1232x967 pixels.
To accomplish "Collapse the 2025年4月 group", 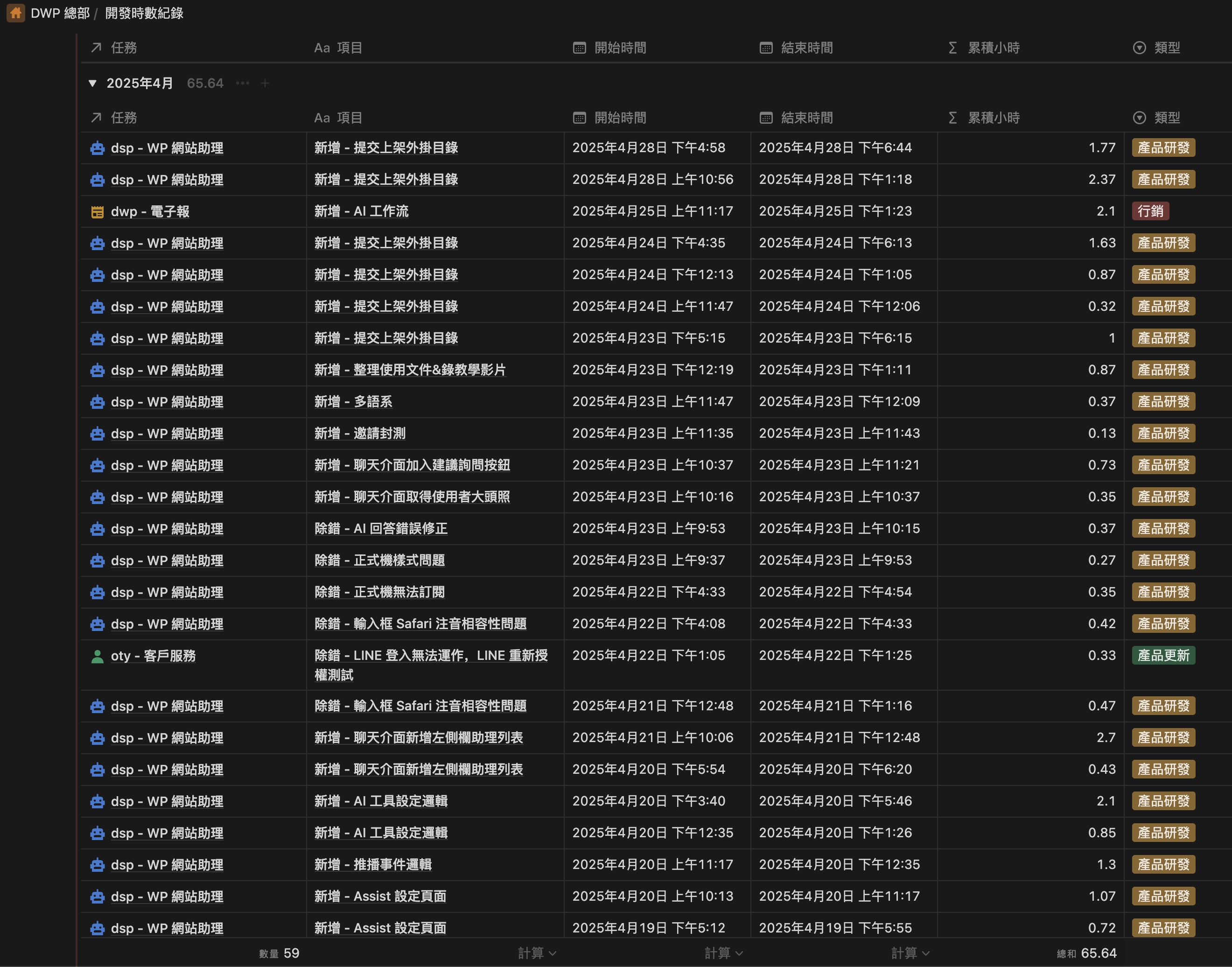I will point(92,83).
